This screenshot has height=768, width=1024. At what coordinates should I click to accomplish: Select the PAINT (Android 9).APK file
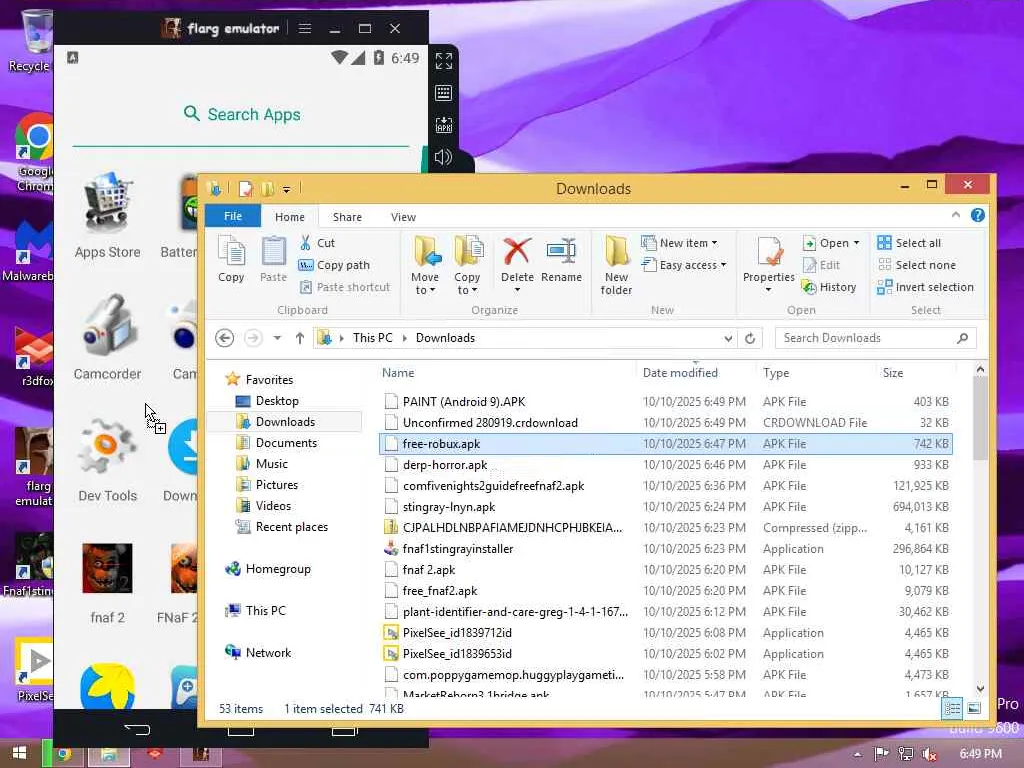point(665,402)
